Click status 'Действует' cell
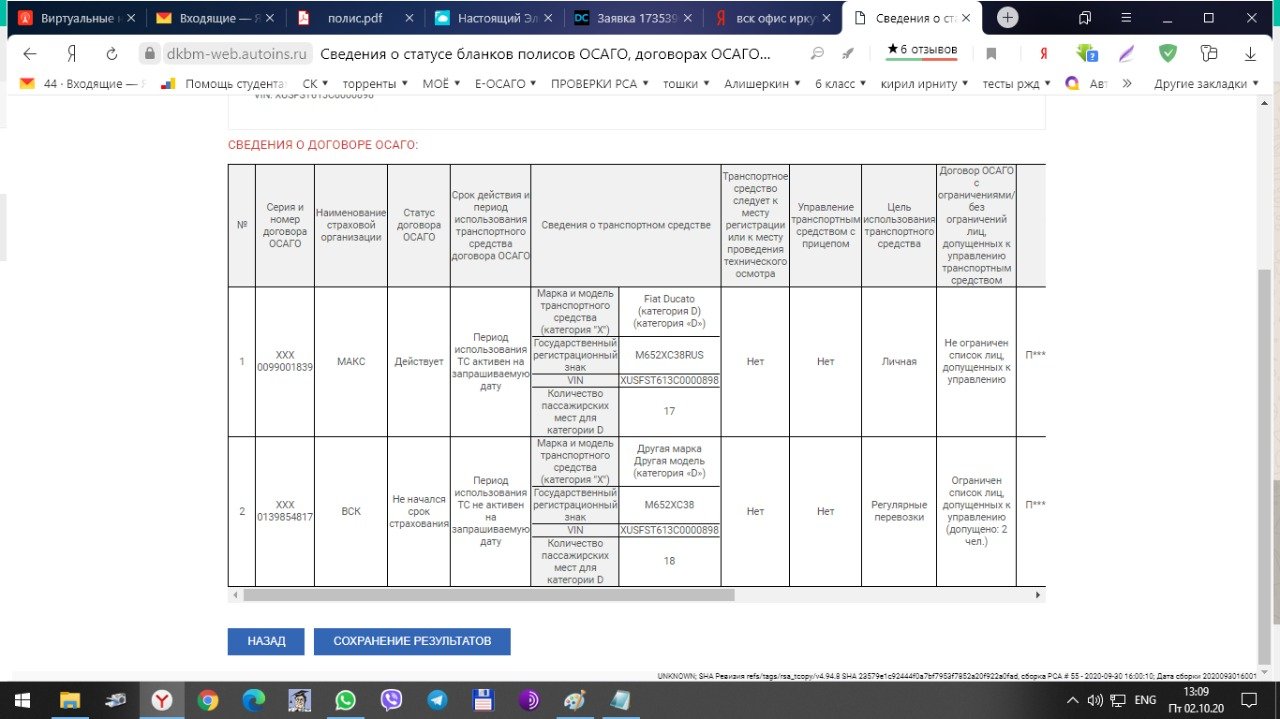The width and height of the screenshot is (1280, 719). (419, 361)
